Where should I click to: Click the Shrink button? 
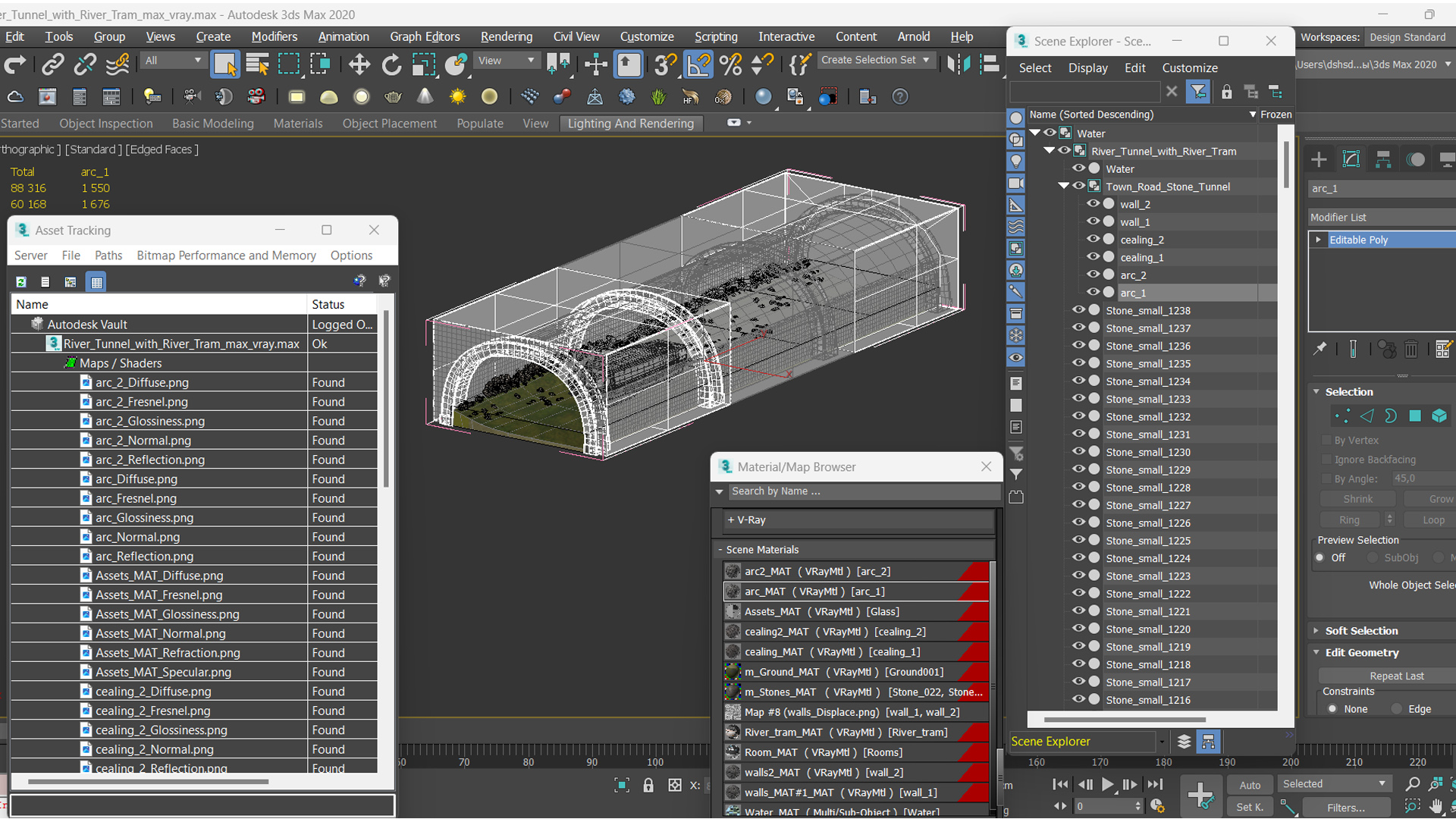click(x=1357, y=499)
